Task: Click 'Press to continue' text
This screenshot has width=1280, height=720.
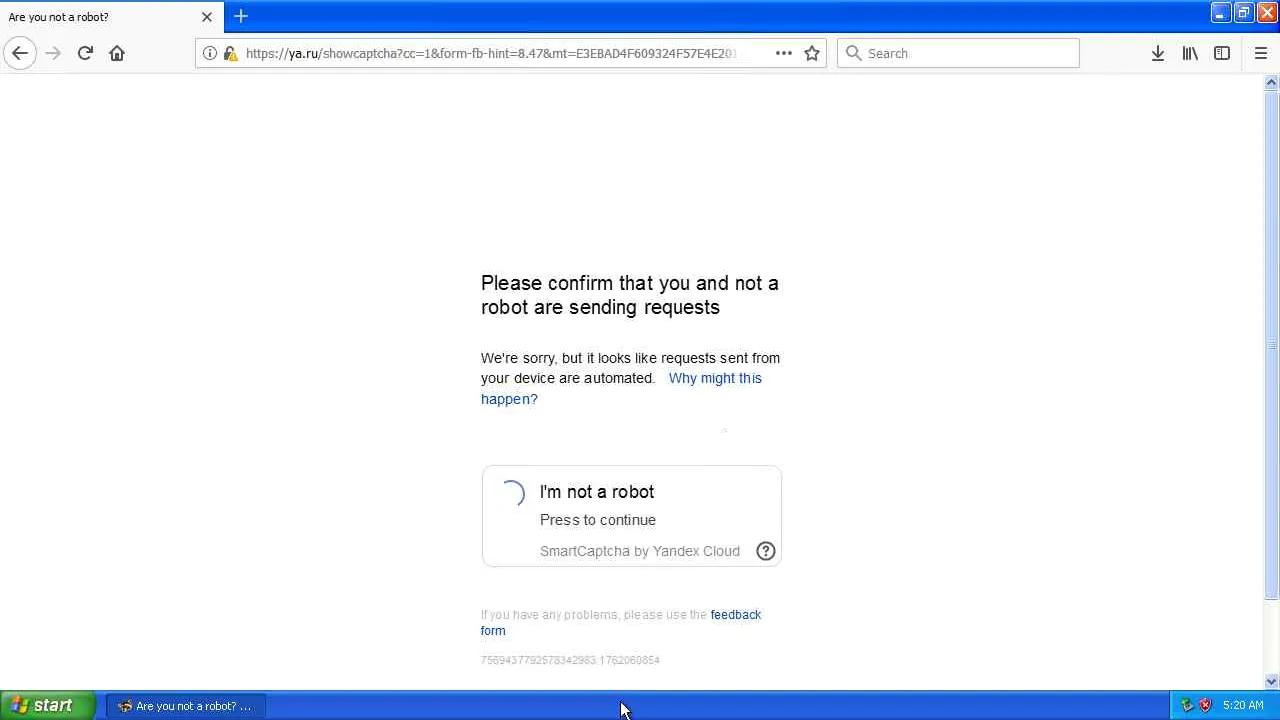Action: point(598,520)
